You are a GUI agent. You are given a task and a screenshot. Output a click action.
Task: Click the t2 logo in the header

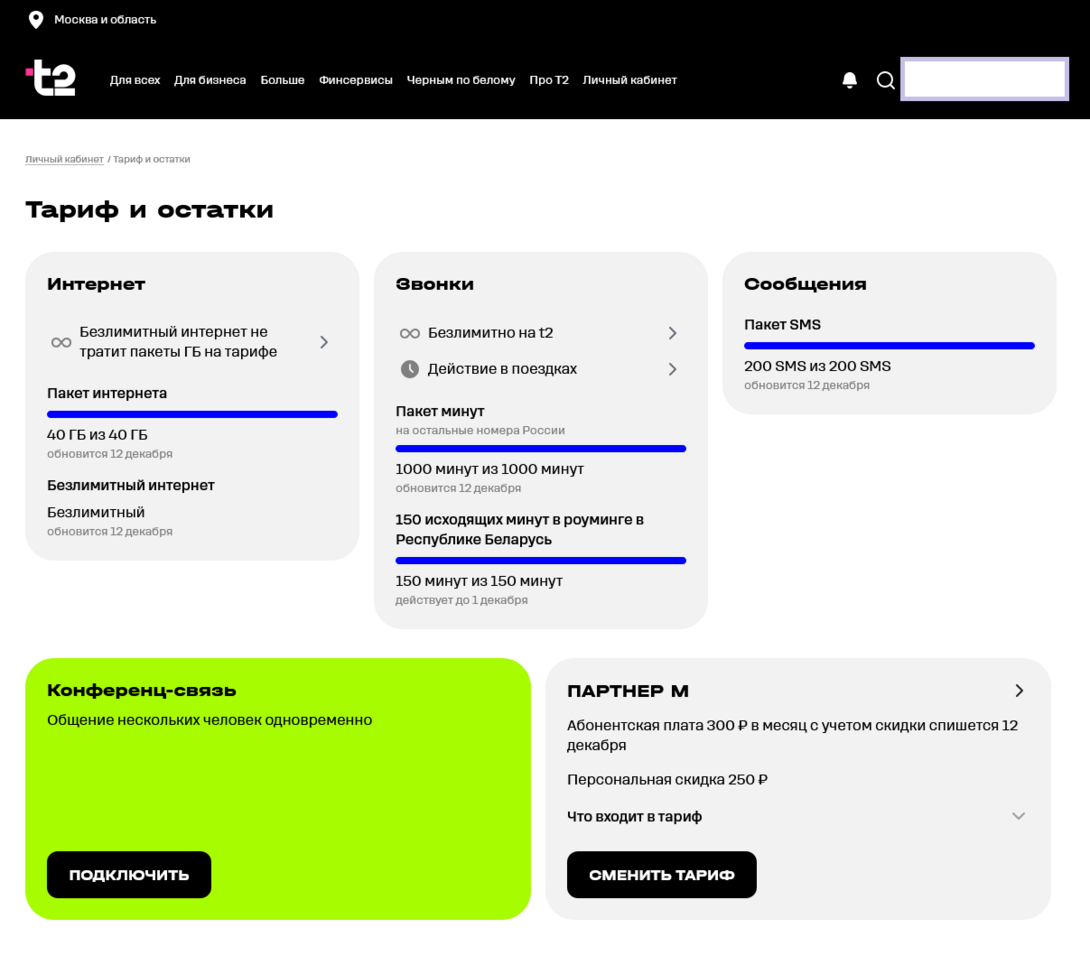tap(50, 79)
